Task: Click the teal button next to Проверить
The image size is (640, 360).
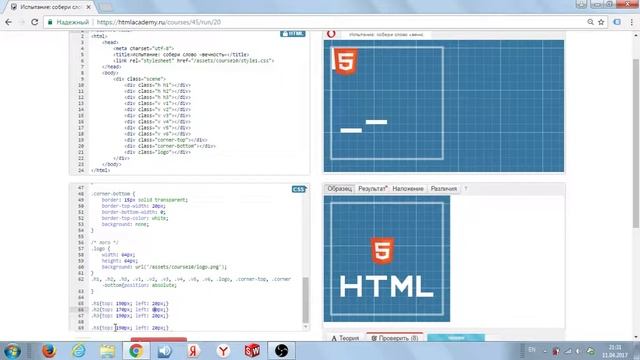Action: click(456, 338)
